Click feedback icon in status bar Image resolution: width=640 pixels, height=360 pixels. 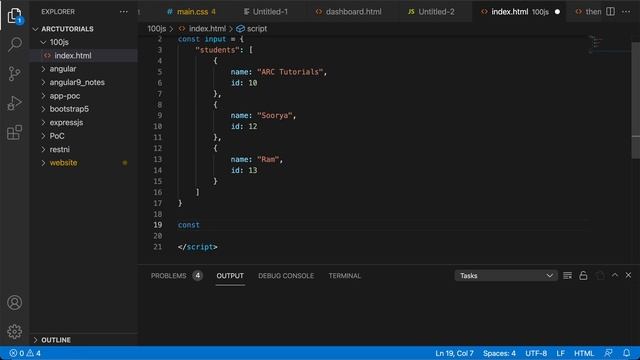609,353
